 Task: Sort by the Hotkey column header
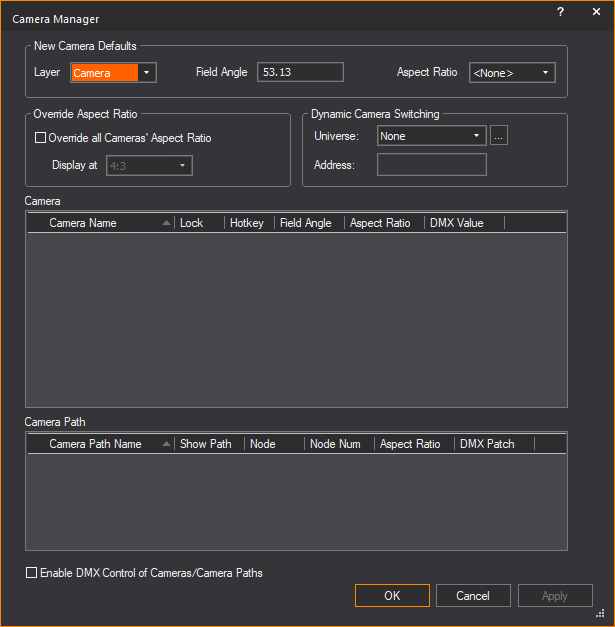tap(247, 223)
